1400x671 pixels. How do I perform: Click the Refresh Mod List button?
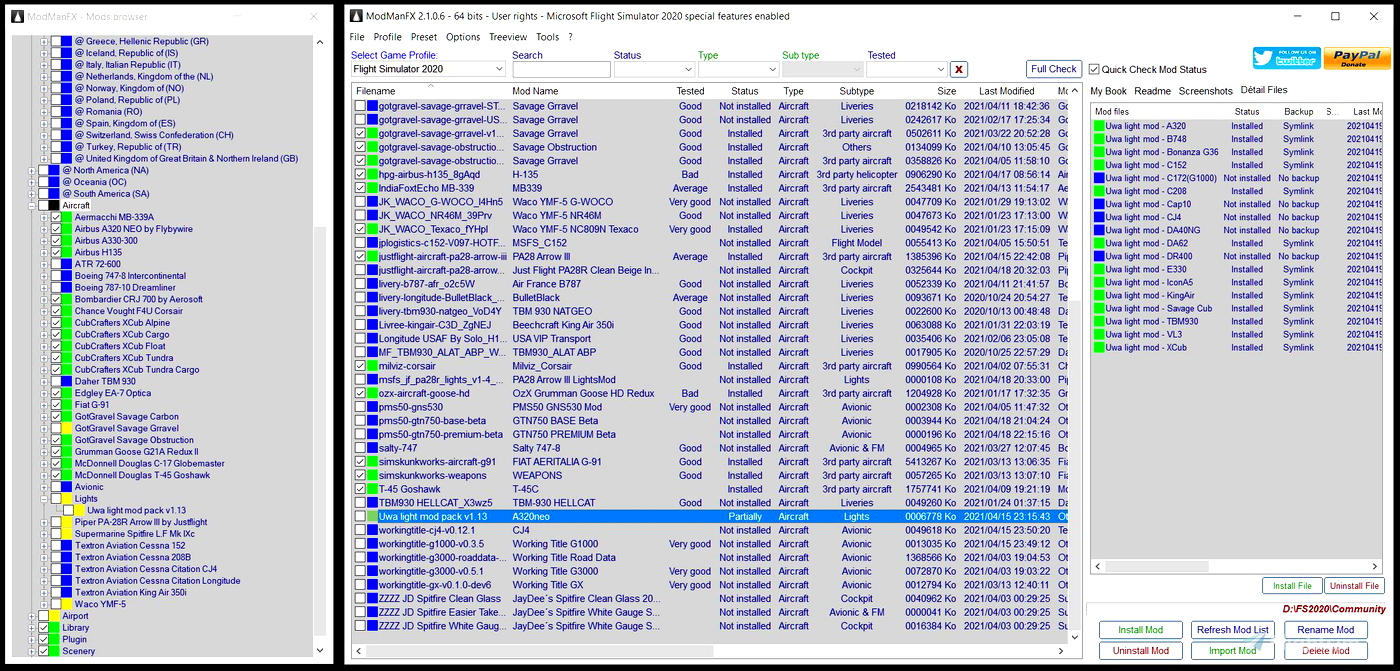click(x=1232, y=630)
